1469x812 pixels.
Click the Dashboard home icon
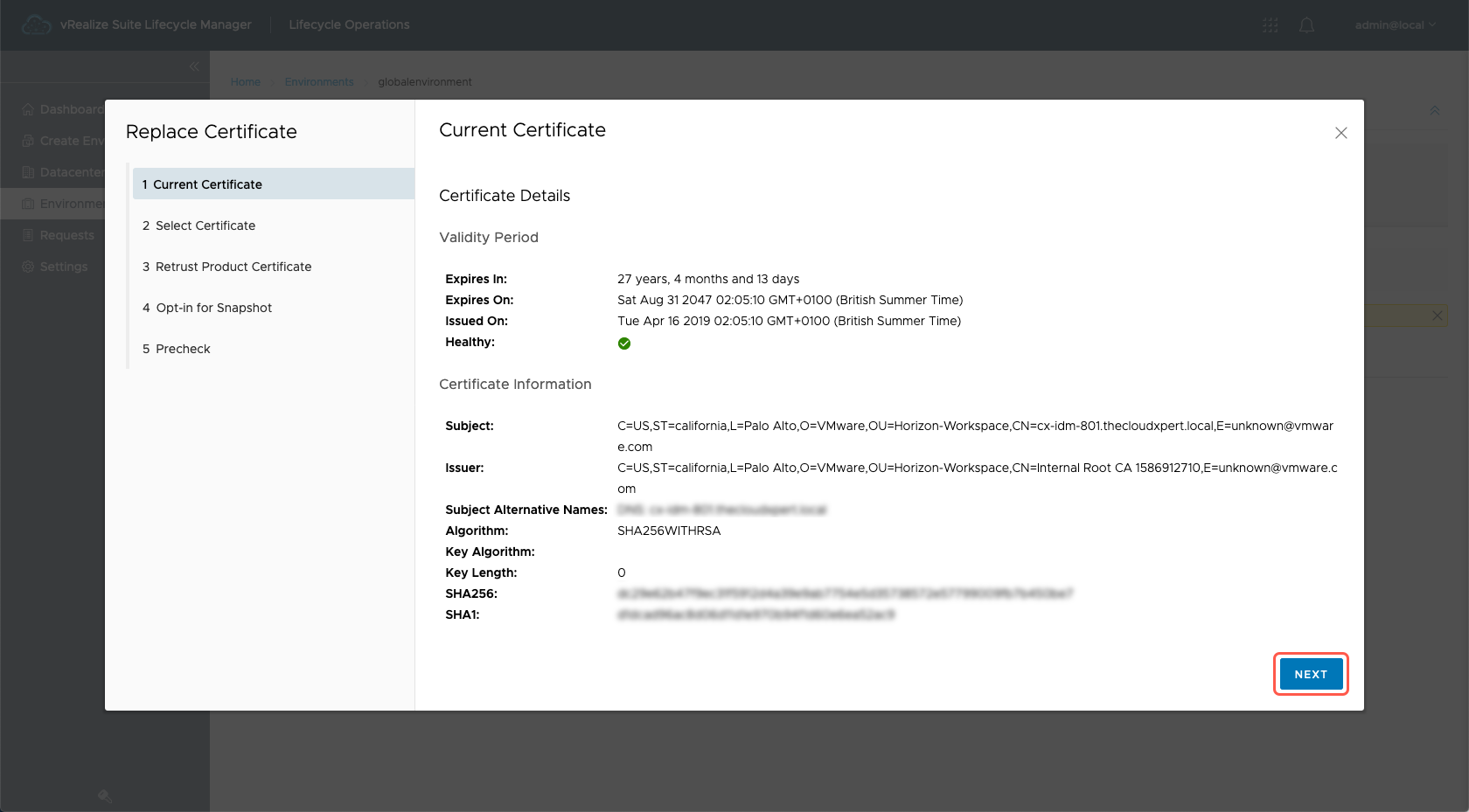(x=28, y=109)
